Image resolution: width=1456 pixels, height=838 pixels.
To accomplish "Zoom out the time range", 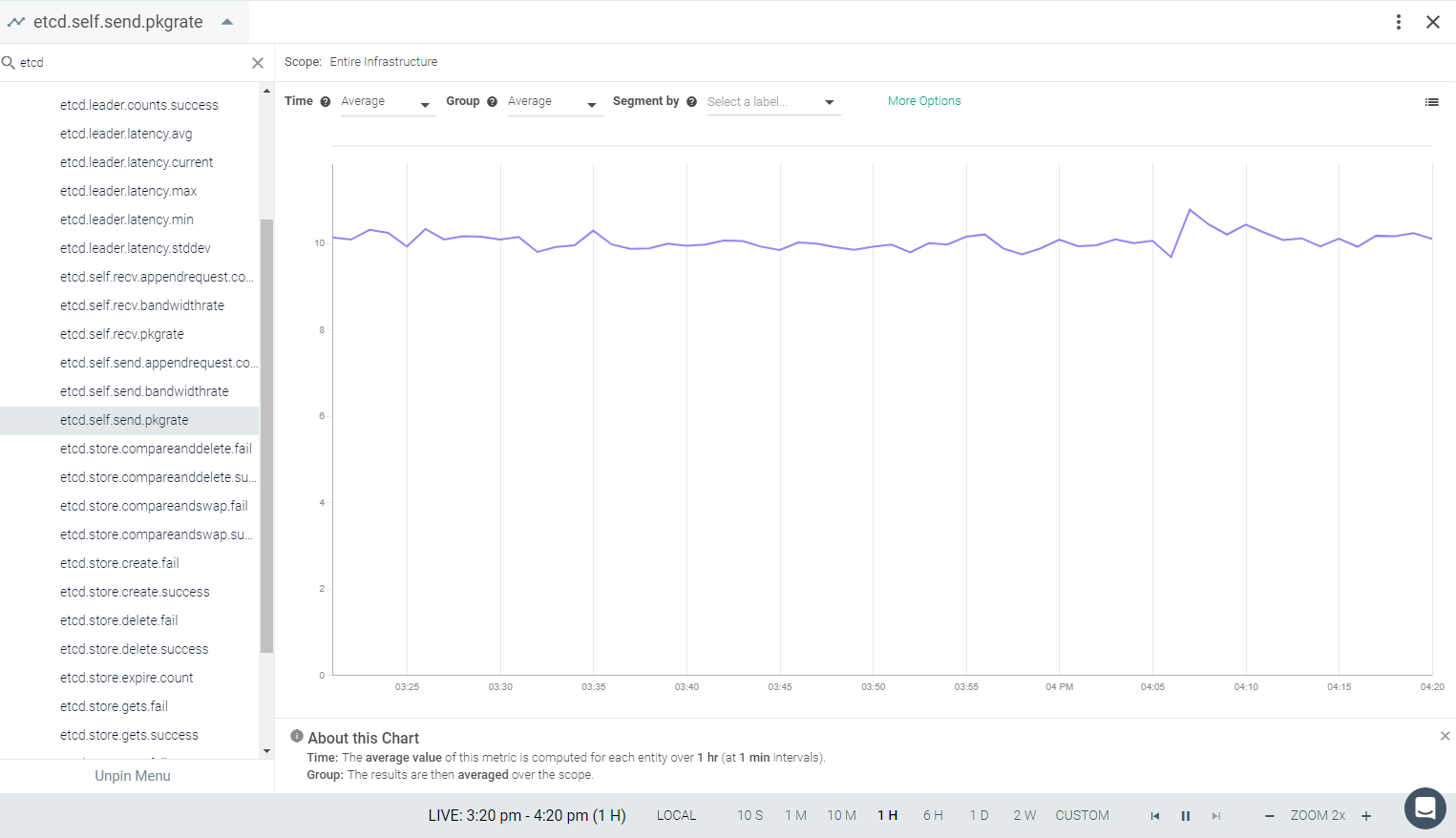I will [1270, 816].
